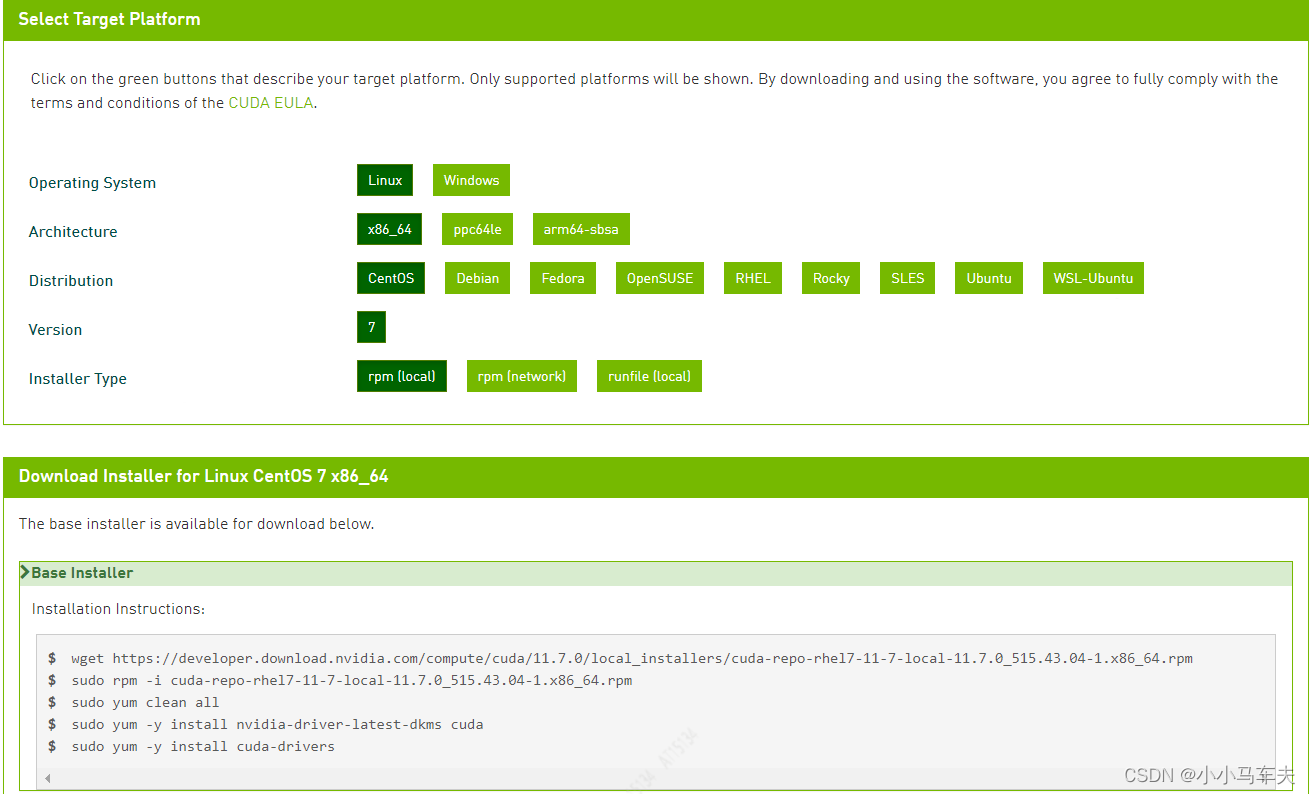Click the Architecture label

pos(73,232)
